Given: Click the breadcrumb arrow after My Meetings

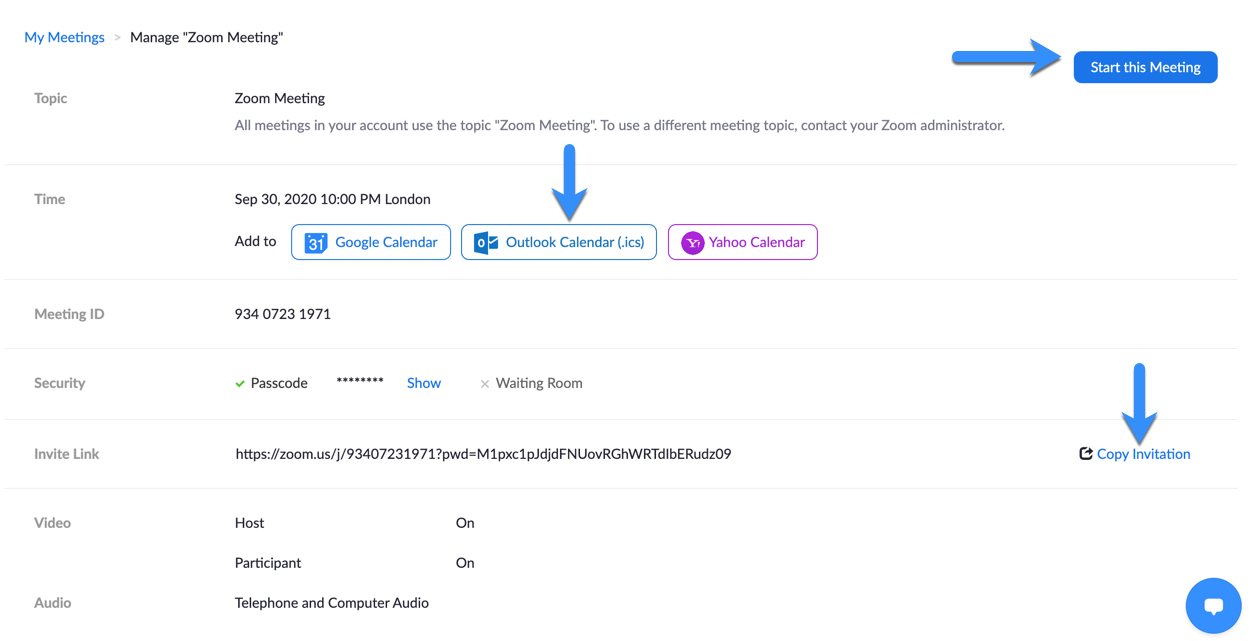Looking at the screenshot, I should coord(117,37).
